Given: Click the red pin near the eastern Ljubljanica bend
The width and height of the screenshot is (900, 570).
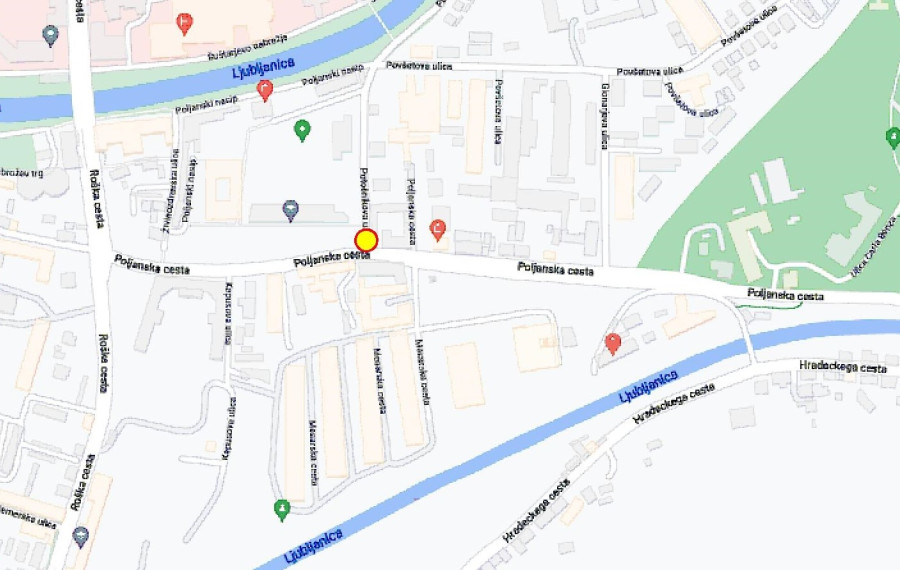Looking at the screenshot, I should click(x=613, y=344).
